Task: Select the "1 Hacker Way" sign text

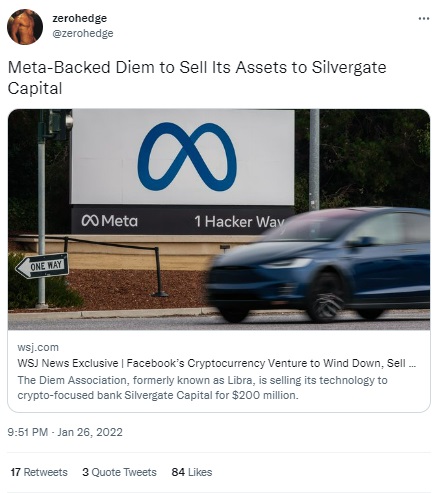Action: click(x=239, y=221)
